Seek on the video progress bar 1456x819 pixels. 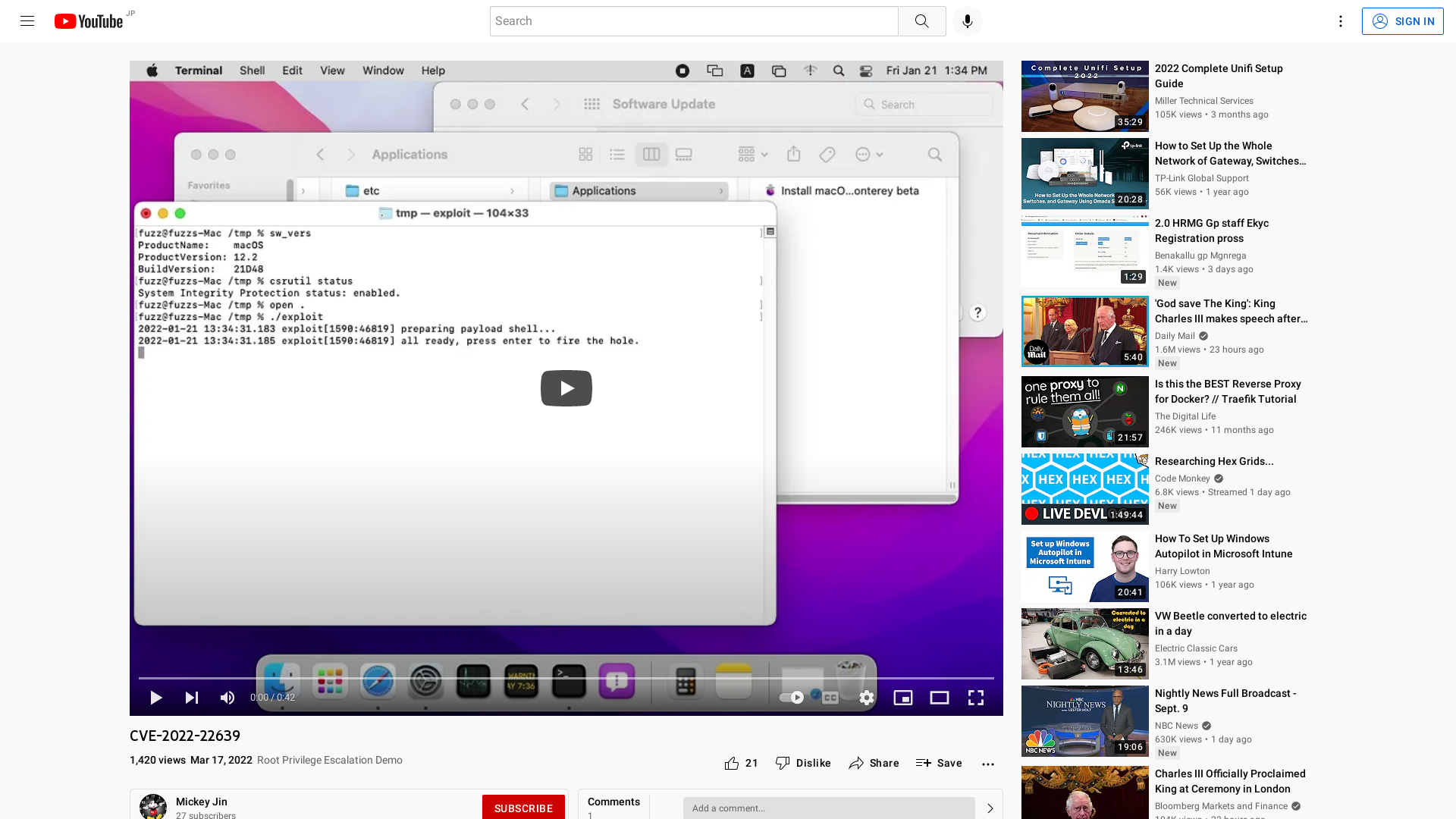click(x=566, y=678)
